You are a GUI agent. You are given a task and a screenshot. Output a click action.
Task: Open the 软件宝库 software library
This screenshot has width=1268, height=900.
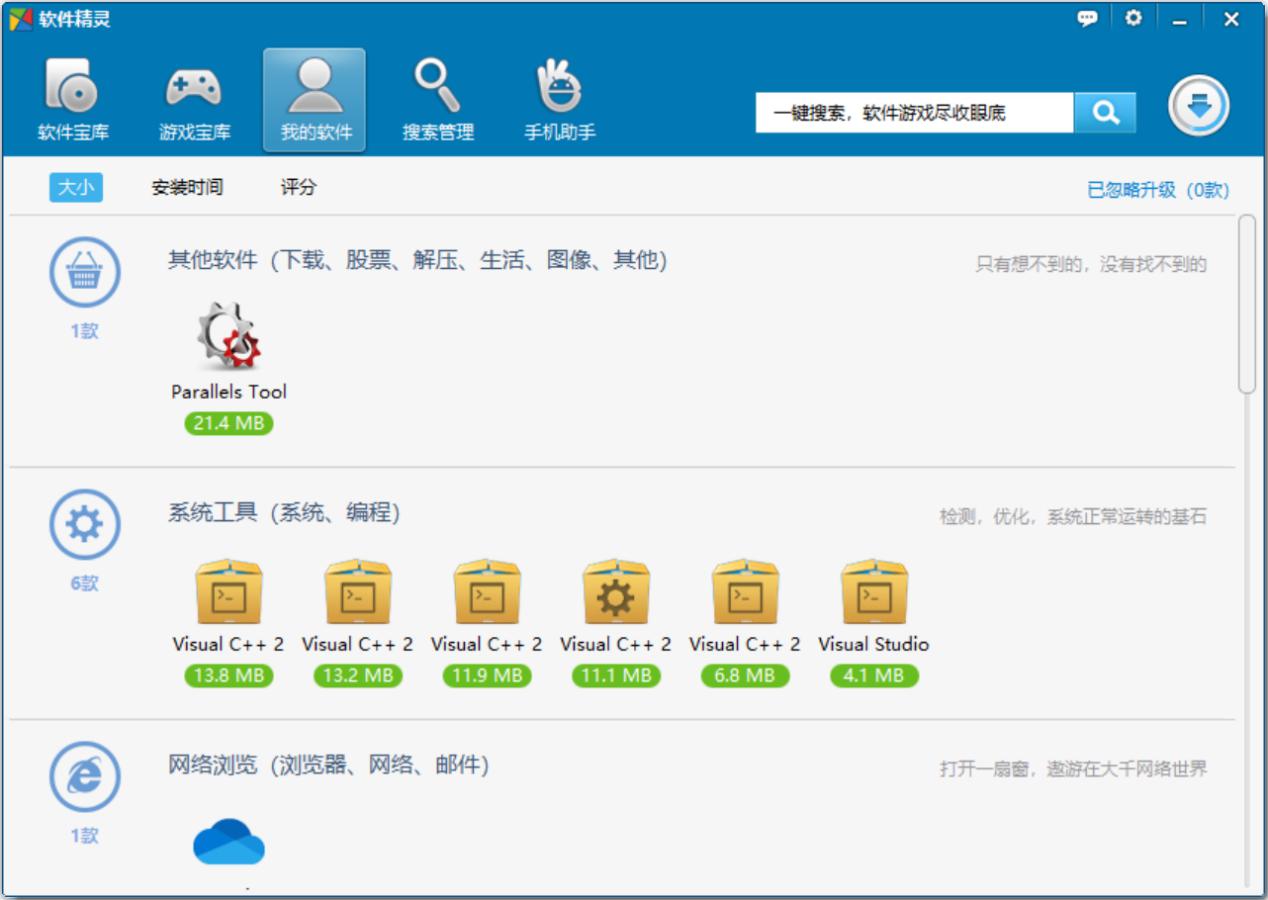point(73,100)
